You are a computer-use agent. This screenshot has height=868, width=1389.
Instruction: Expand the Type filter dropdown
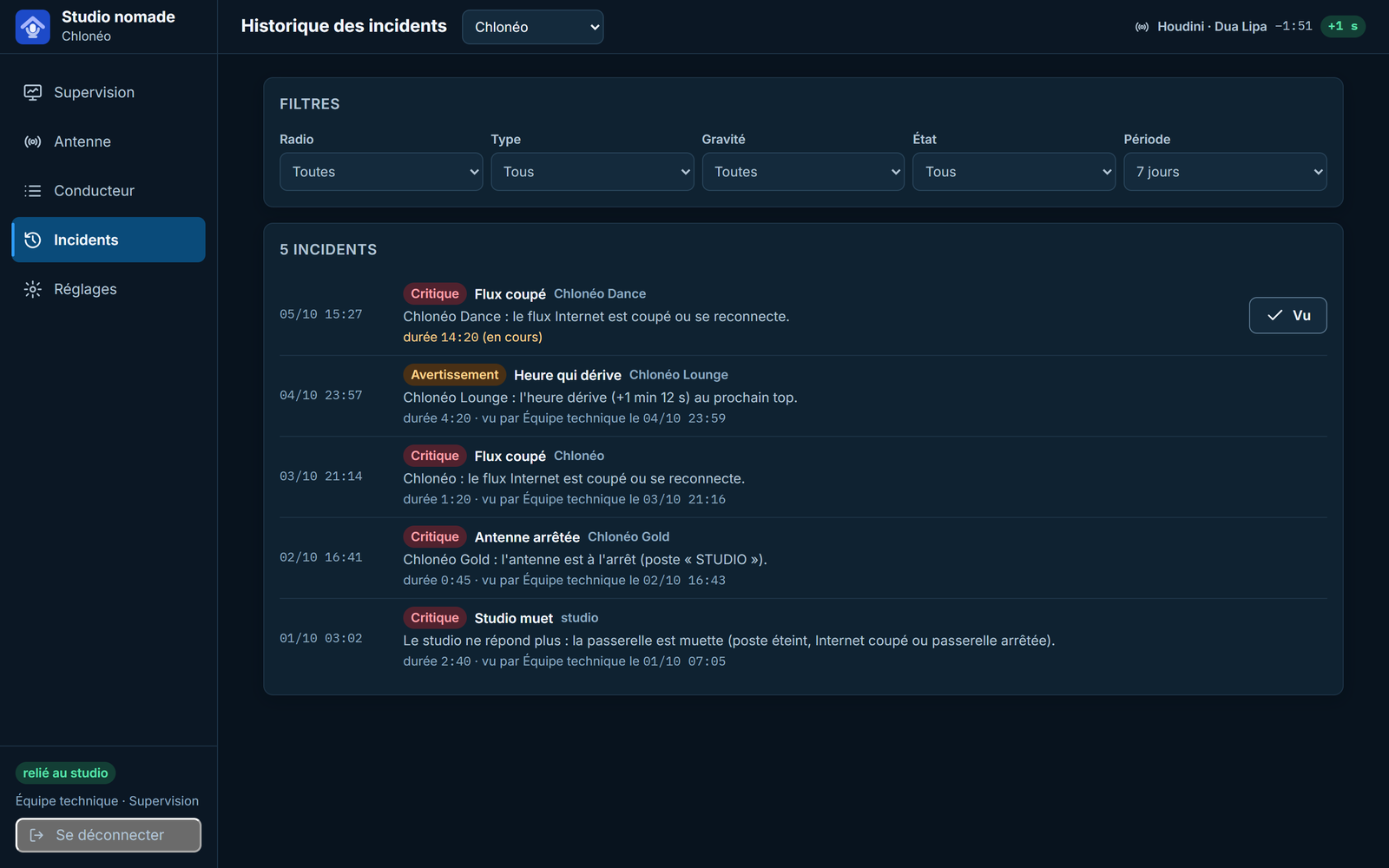pyautogui.click(x=592, y=172)
